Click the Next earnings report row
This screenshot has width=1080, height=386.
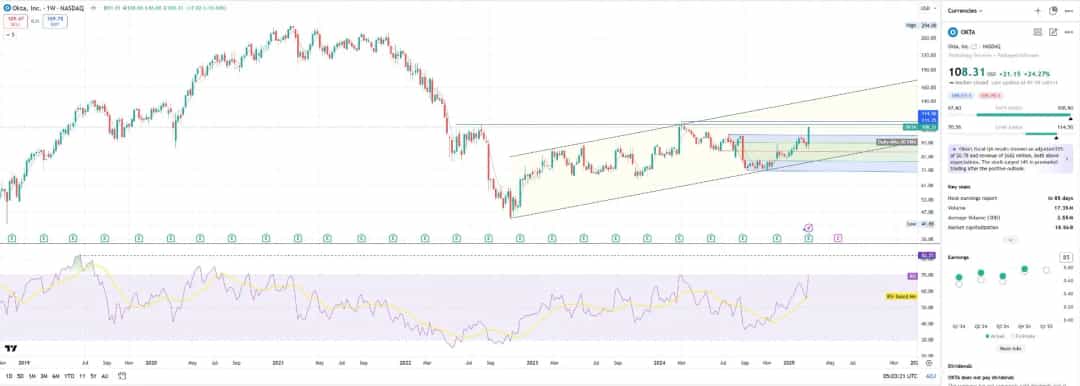[1010, 198]
